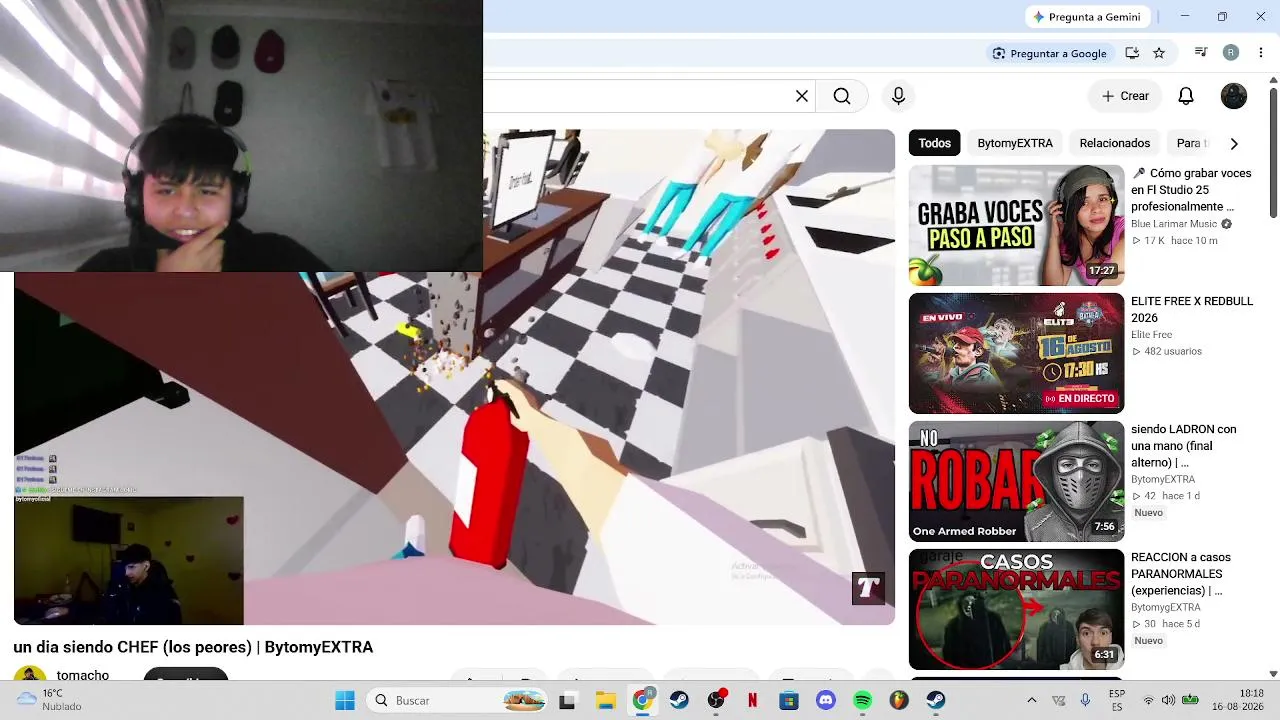Open the weather widget showing 16°C Nublado
This screenshot has width=1280, height=720.
(x=49, y=700)
